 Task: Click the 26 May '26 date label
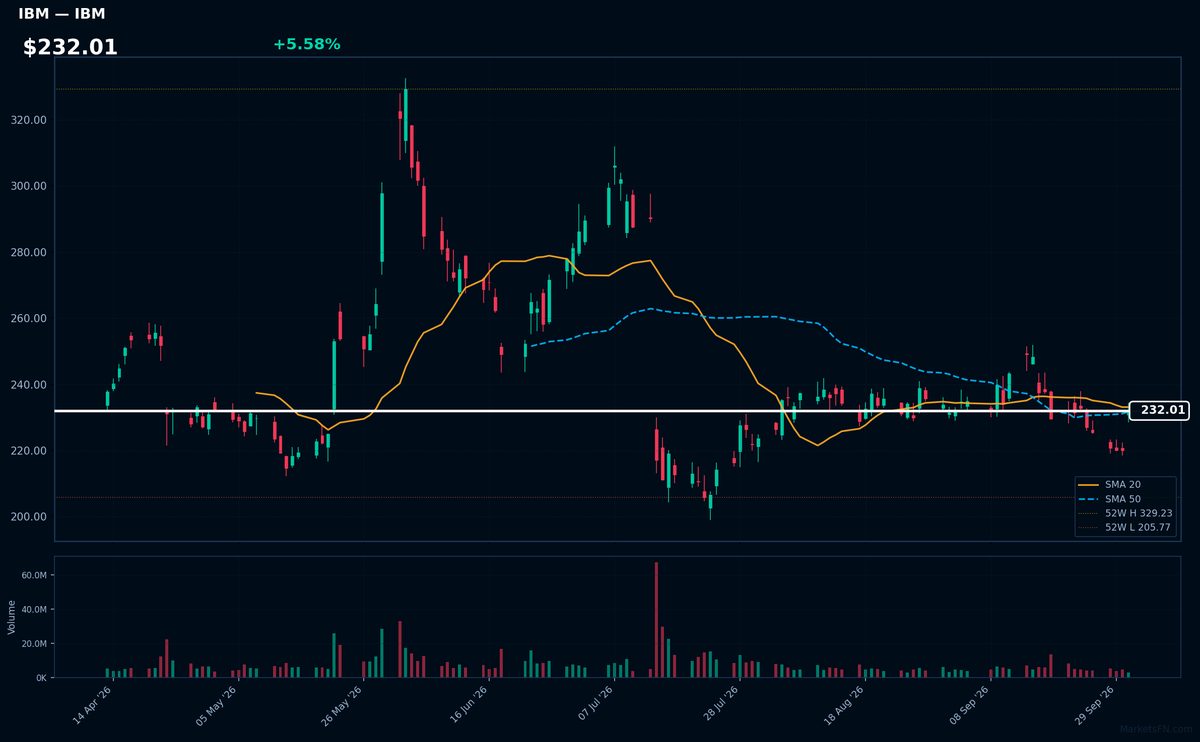point(342,706)
